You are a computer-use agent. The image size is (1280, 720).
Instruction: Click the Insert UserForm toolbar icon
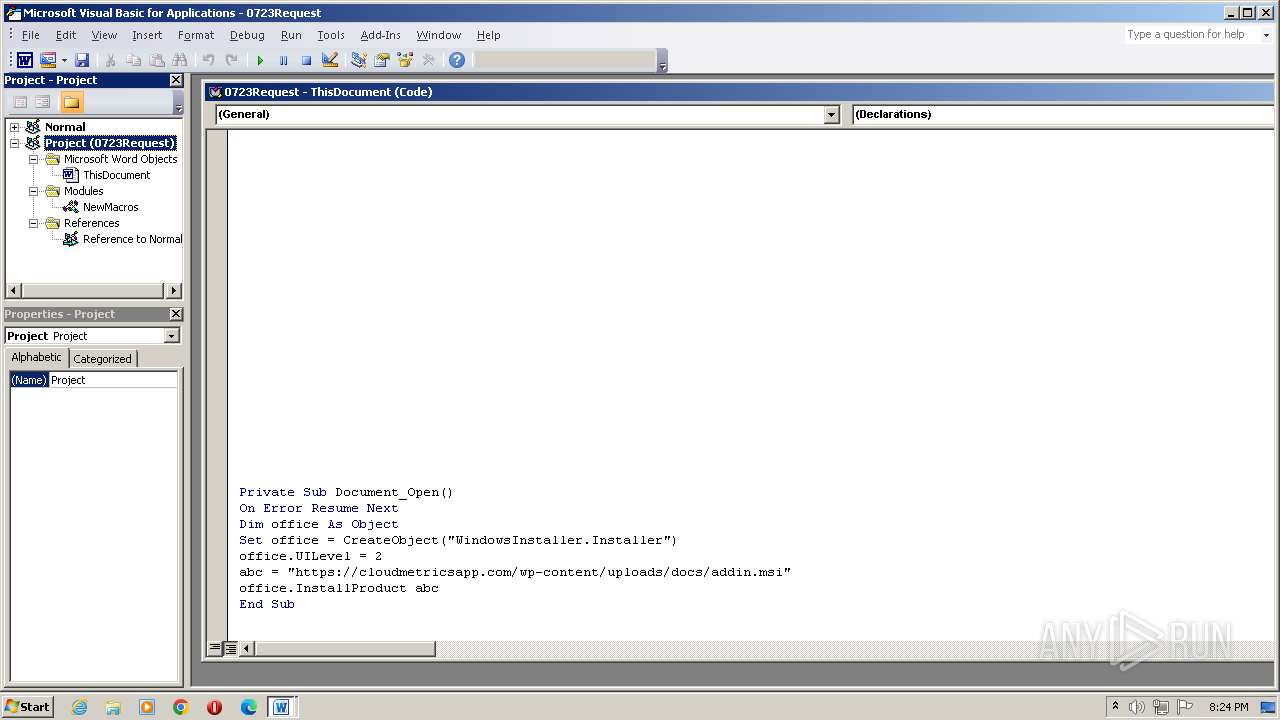(x=47, y=61)
